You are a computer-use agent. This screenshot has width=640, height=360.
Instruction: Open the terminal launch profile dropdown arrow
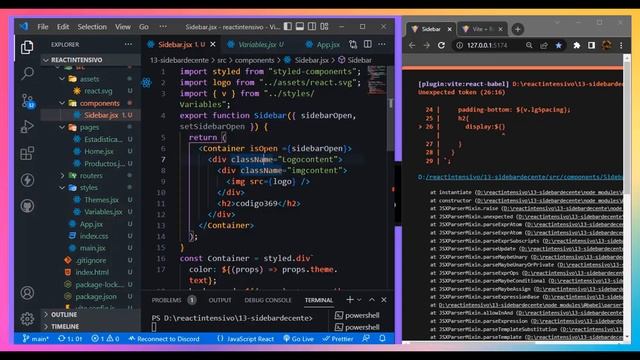click(x=359, y=300)
